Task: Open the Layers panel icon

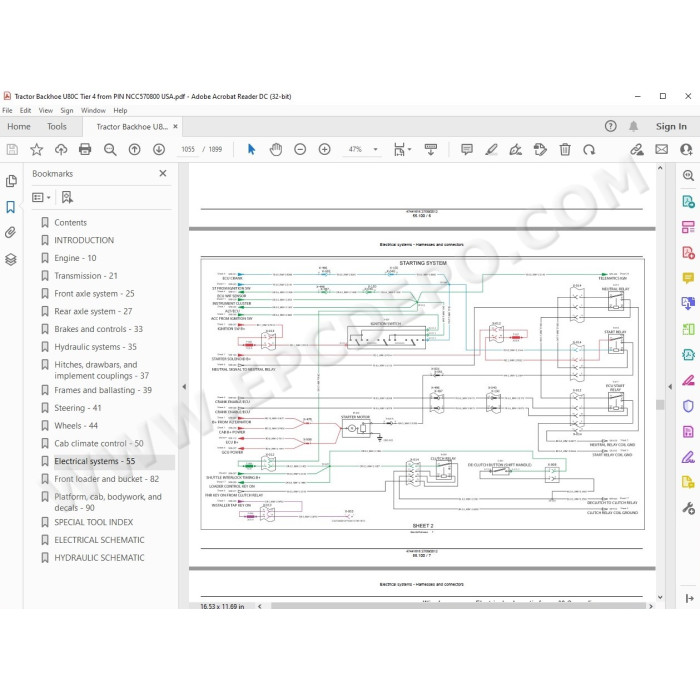Action: tap(11, 259)
